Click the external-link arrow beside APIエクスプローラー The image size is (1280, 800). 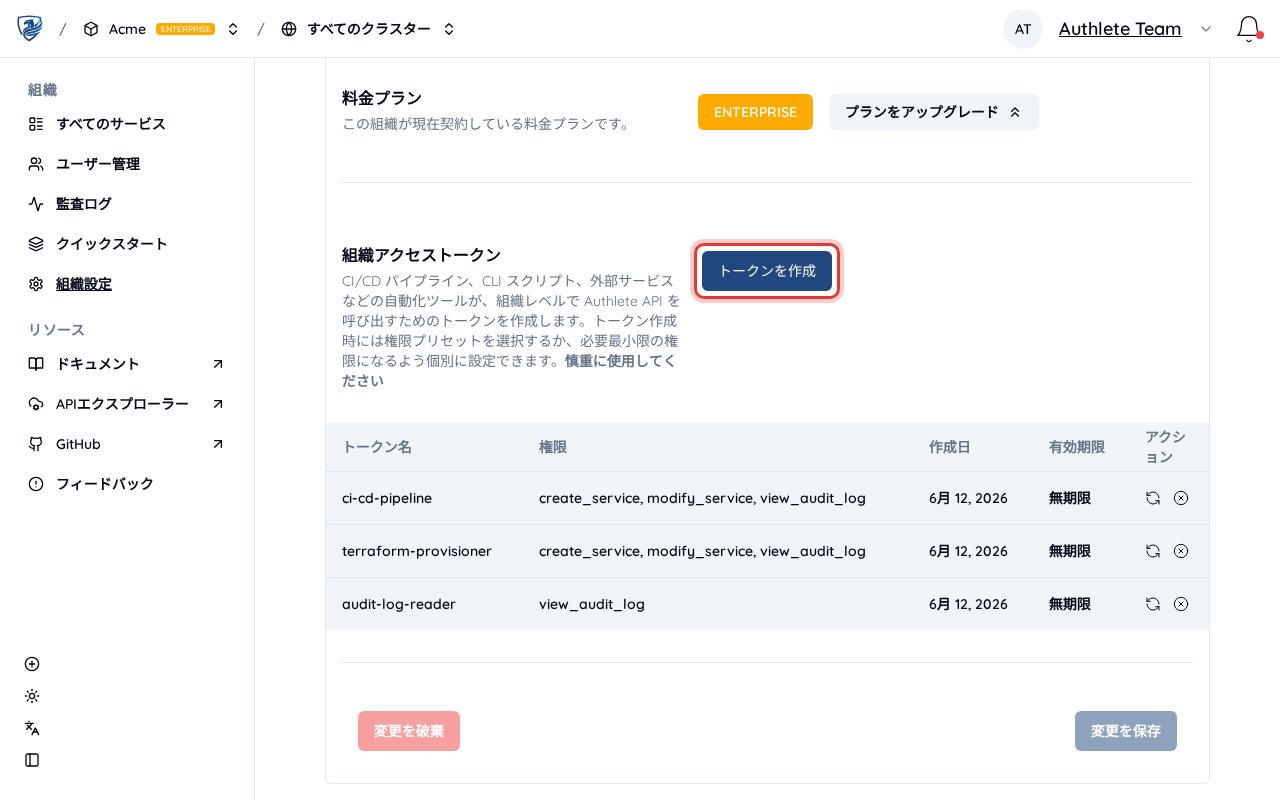click(218, 404)
